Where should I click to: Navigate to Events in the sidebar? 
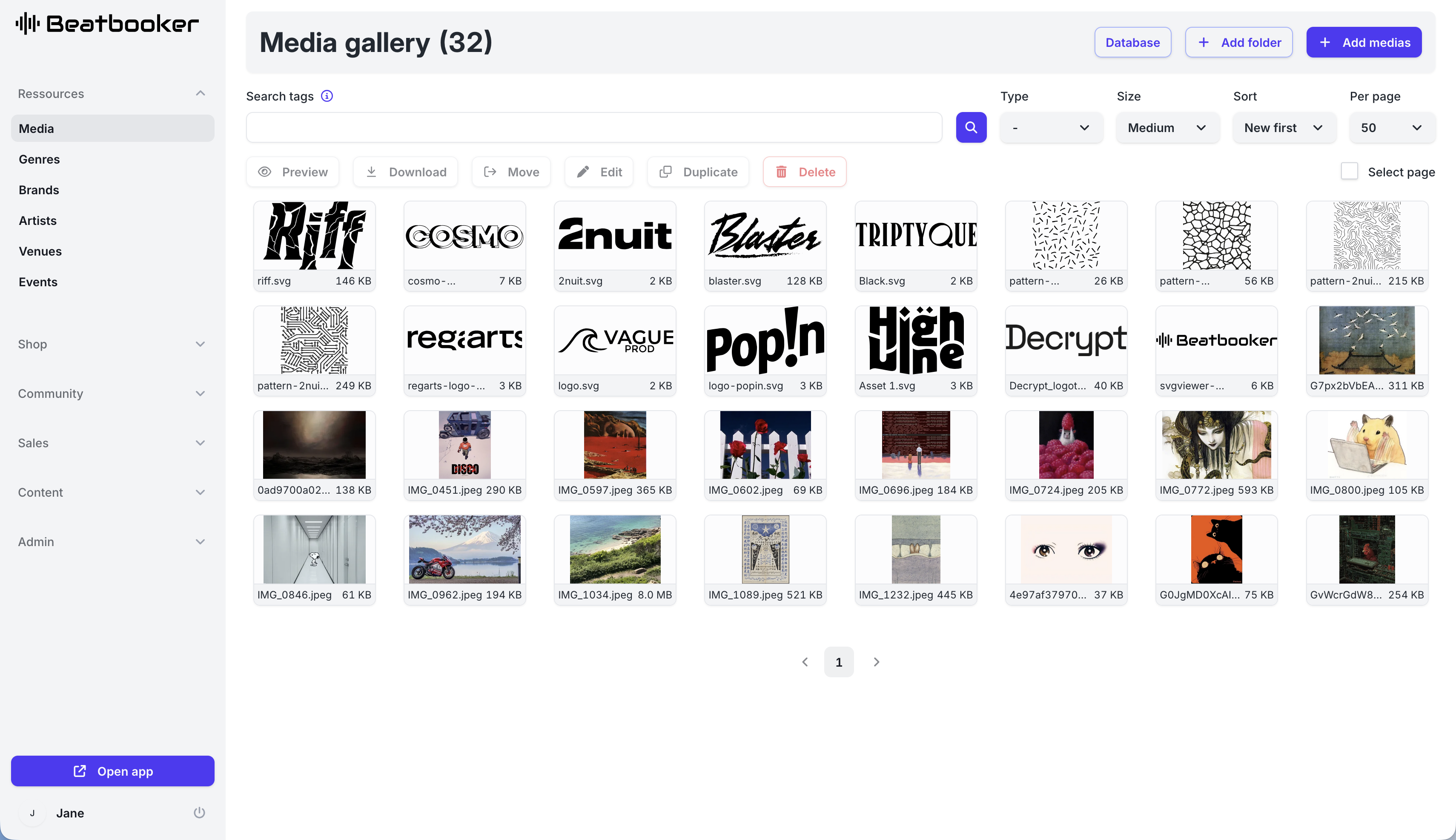point(38,282)
